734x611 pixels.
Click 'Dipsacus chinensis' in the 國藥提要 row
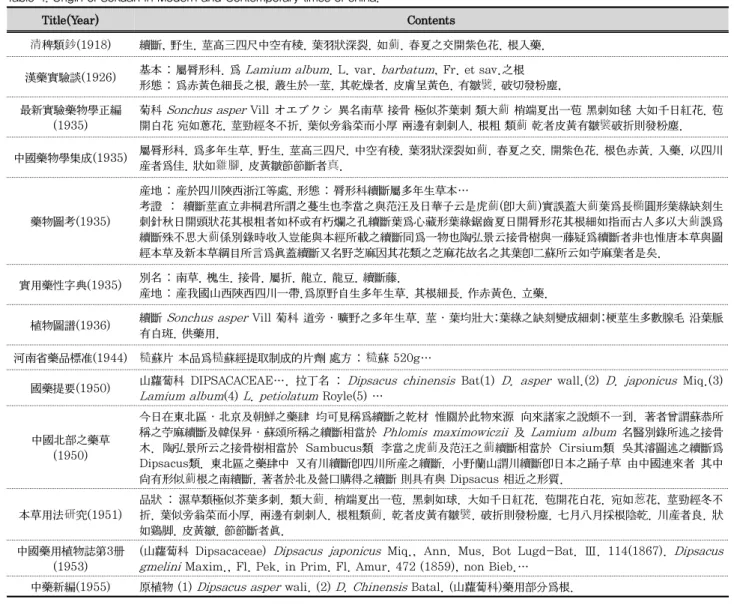402,381
